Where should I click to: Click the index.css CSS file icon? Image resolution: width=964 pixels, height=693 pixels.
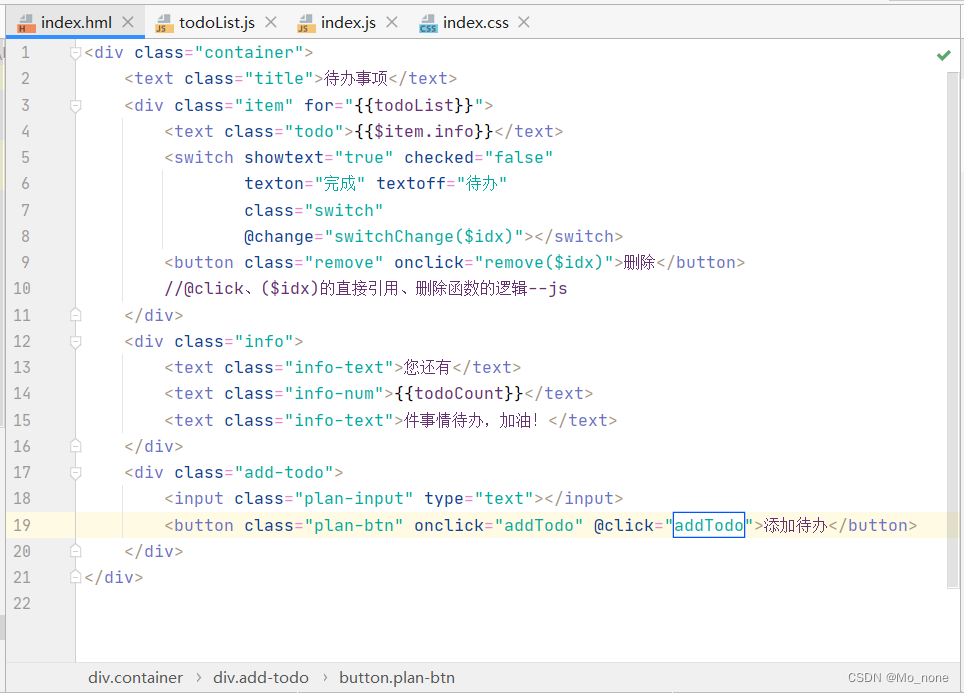click(428, 23)
